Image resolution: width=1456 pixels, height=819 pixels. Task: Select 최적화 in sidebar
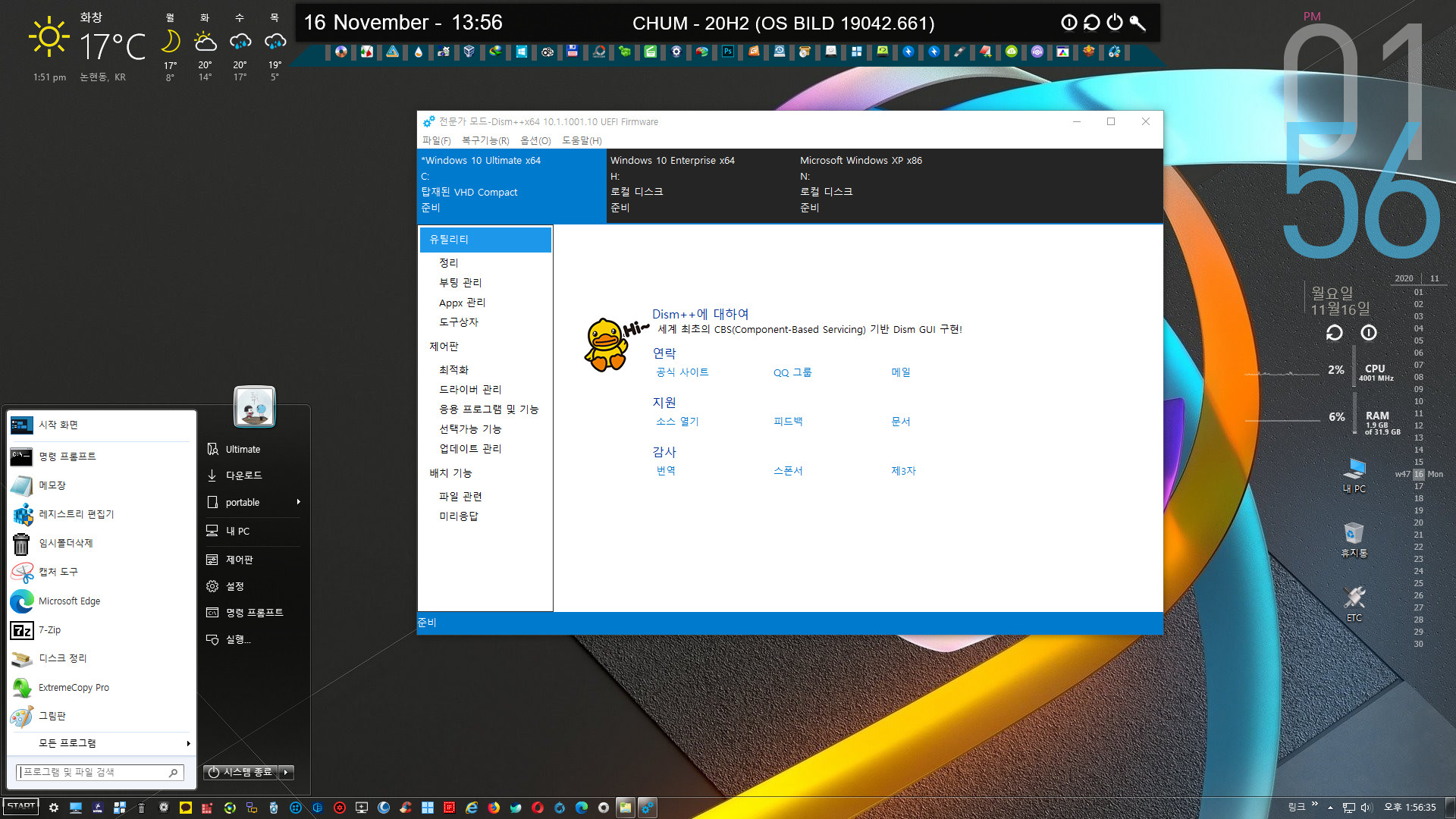click(x=453, y=370)
